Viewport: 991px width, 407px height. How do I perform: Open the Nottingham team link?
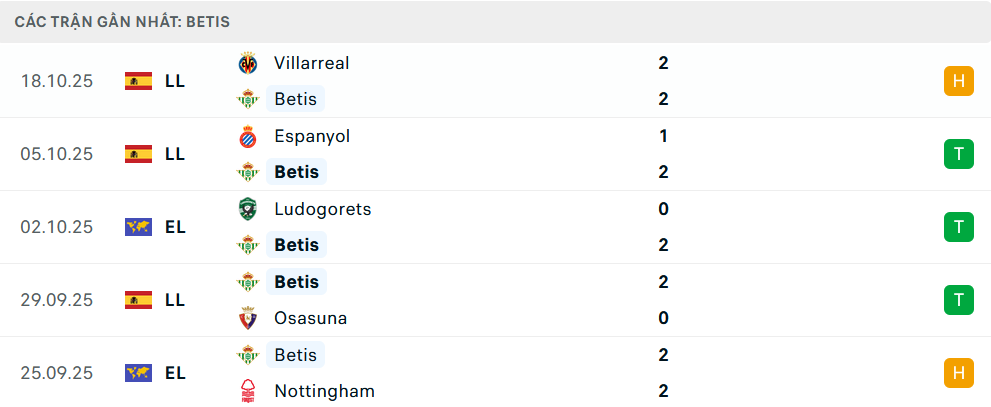(324, 391)
